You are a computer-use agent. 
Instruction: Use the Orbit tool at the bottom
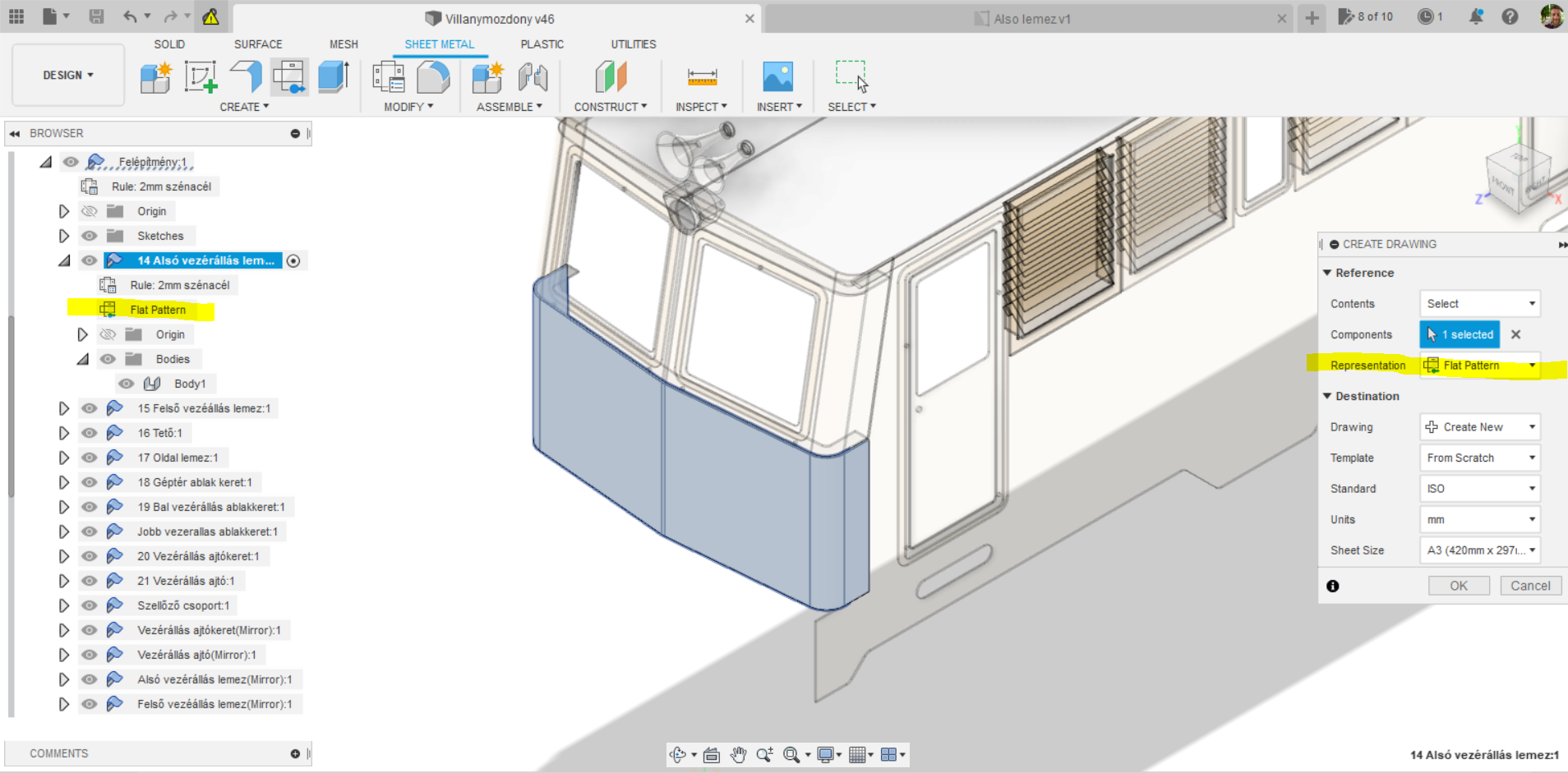pyautogui.click(x=677, y=754)
